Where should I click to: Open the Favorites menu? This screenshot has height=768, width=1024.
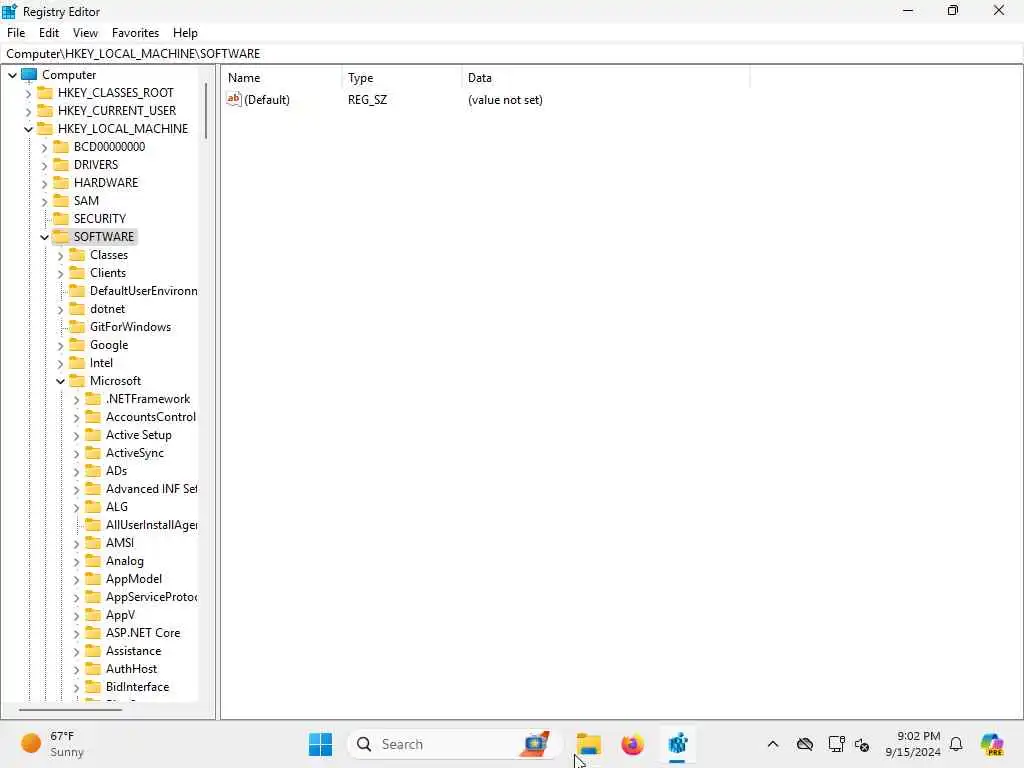click(x=135, y=33)
